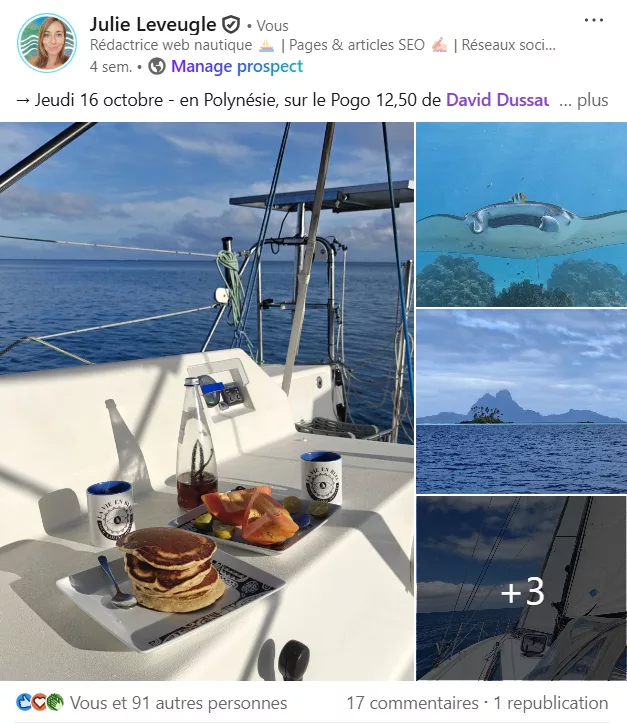Show the +3 additional photos
This screenshot has height=725, width=627.
[522, 589]
